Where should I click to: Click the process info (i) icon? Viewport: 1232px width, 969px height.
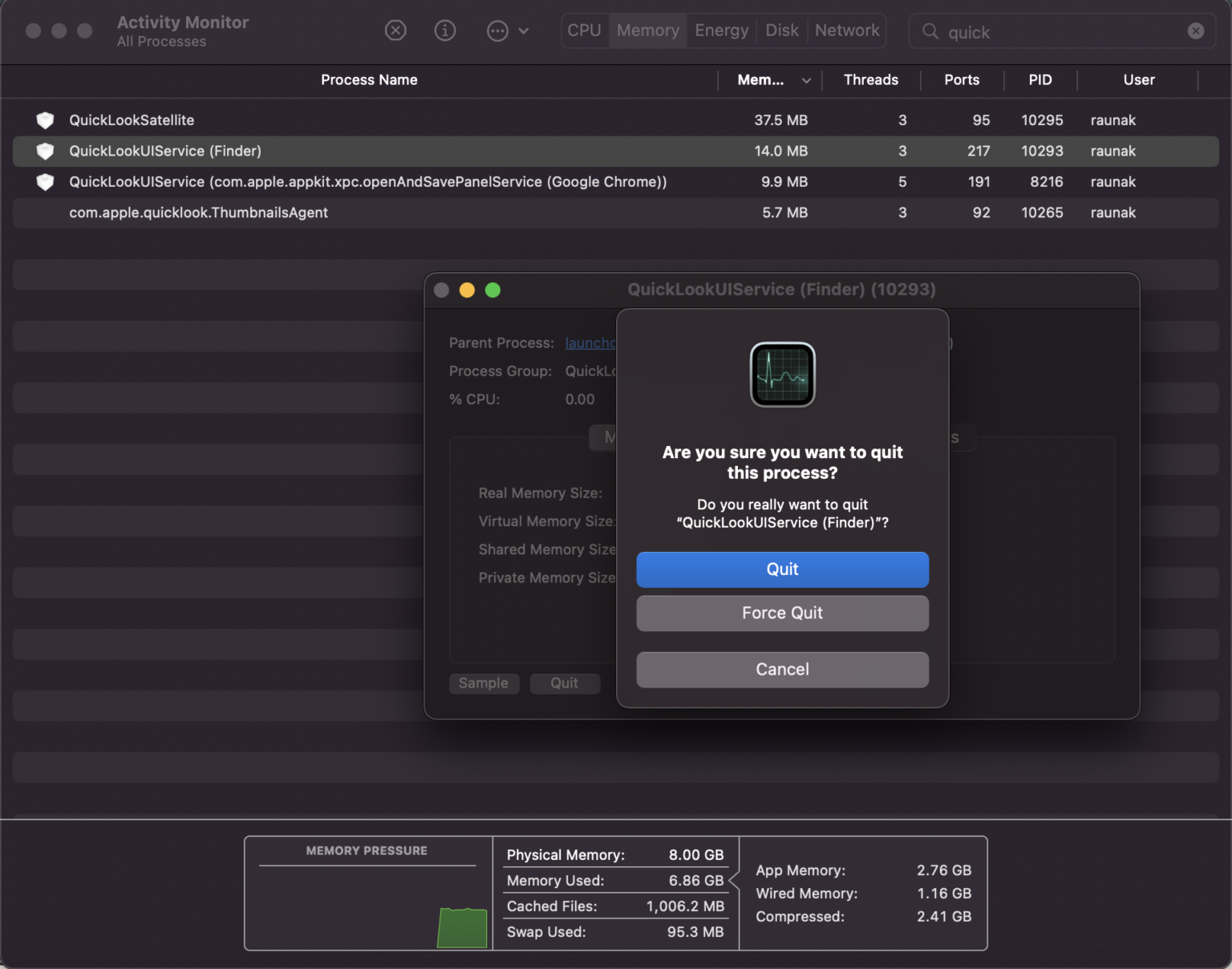click(x=445, y=30)
